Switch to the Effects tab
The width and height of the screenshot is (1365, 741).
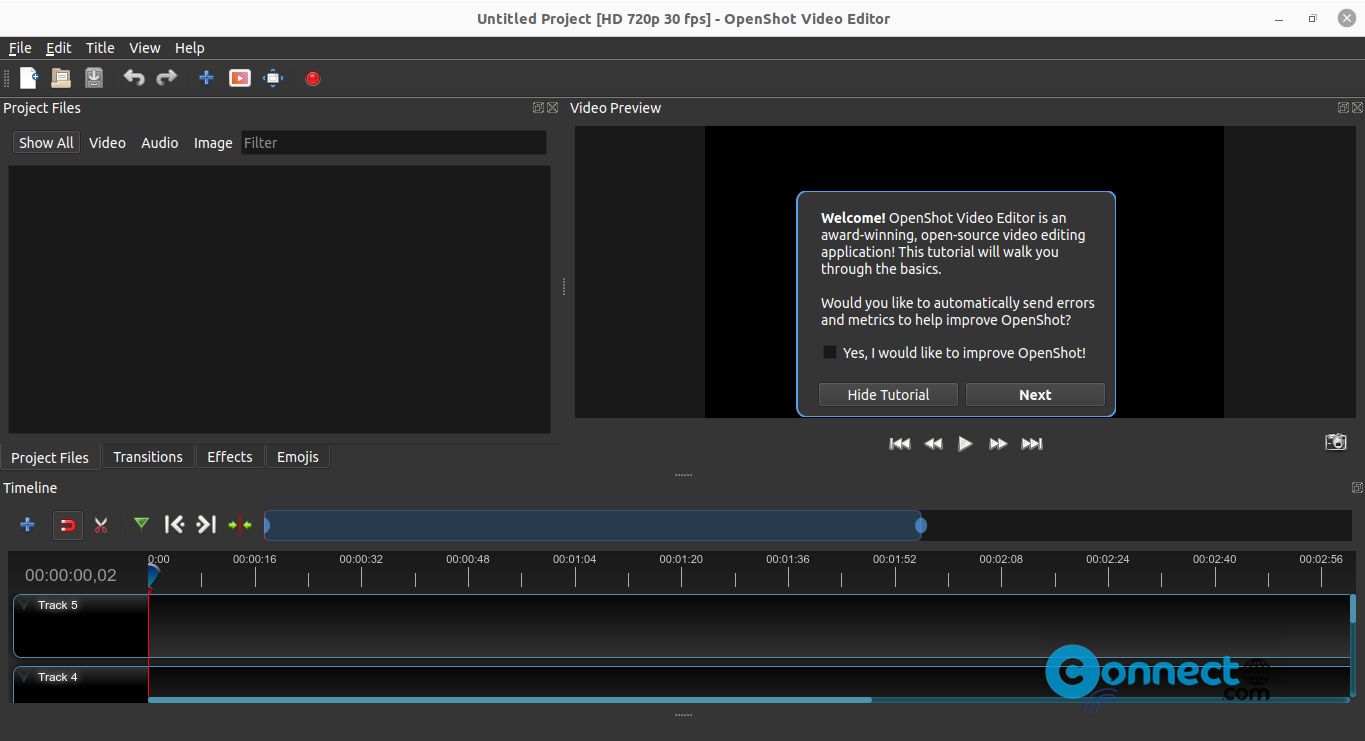[230, 457]
